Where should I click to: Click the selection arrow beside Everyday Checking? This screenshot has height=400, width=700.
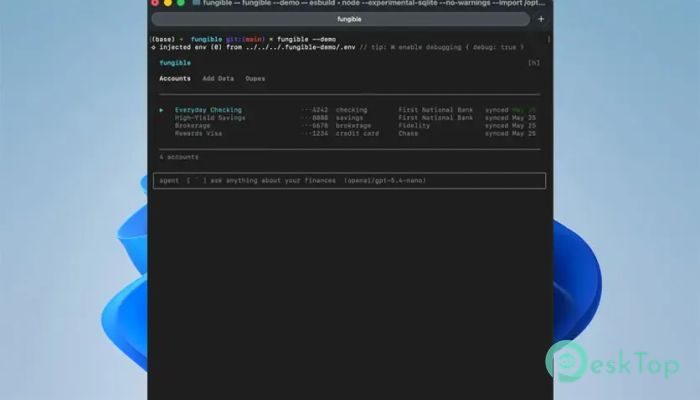(x=162, y=110)
